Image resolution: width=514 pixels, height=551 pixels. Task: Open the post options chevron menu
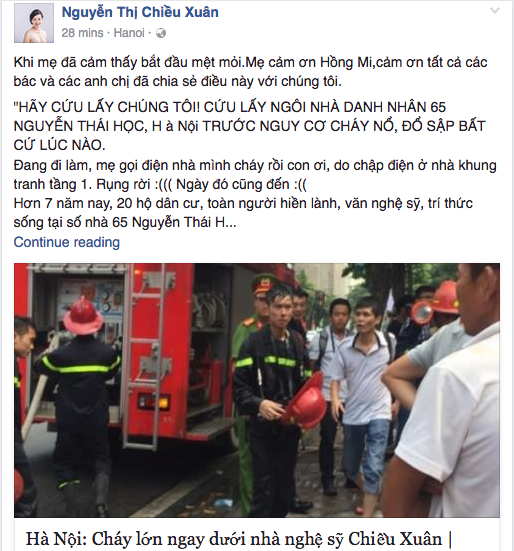[x=495, y=11]
